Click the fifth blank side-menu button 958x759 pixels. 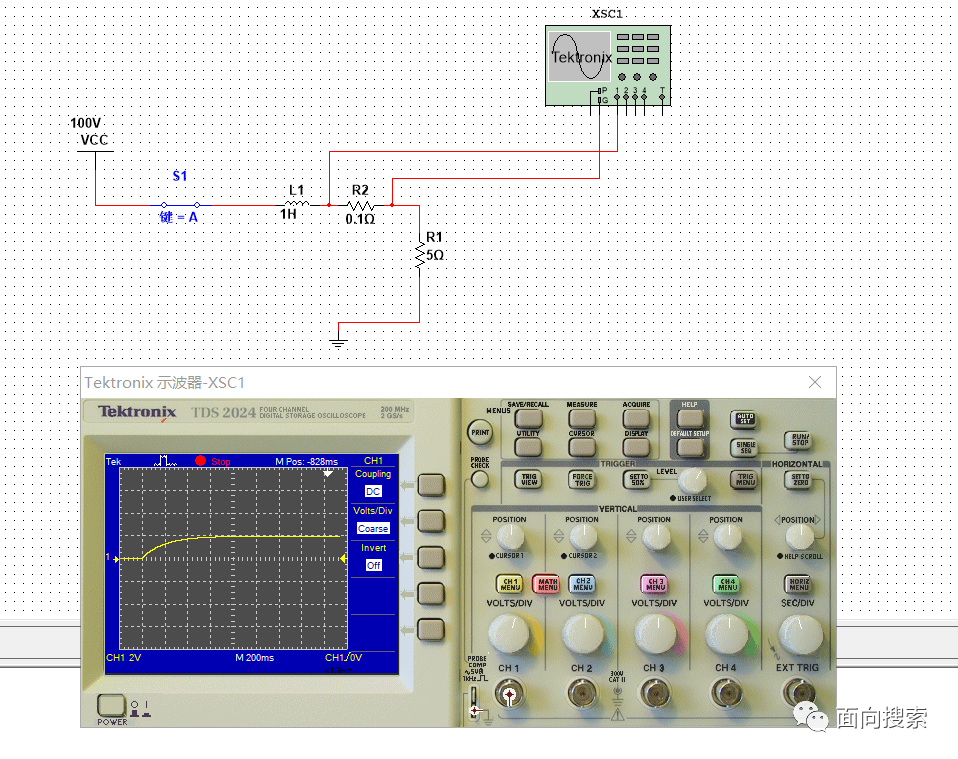431,629
